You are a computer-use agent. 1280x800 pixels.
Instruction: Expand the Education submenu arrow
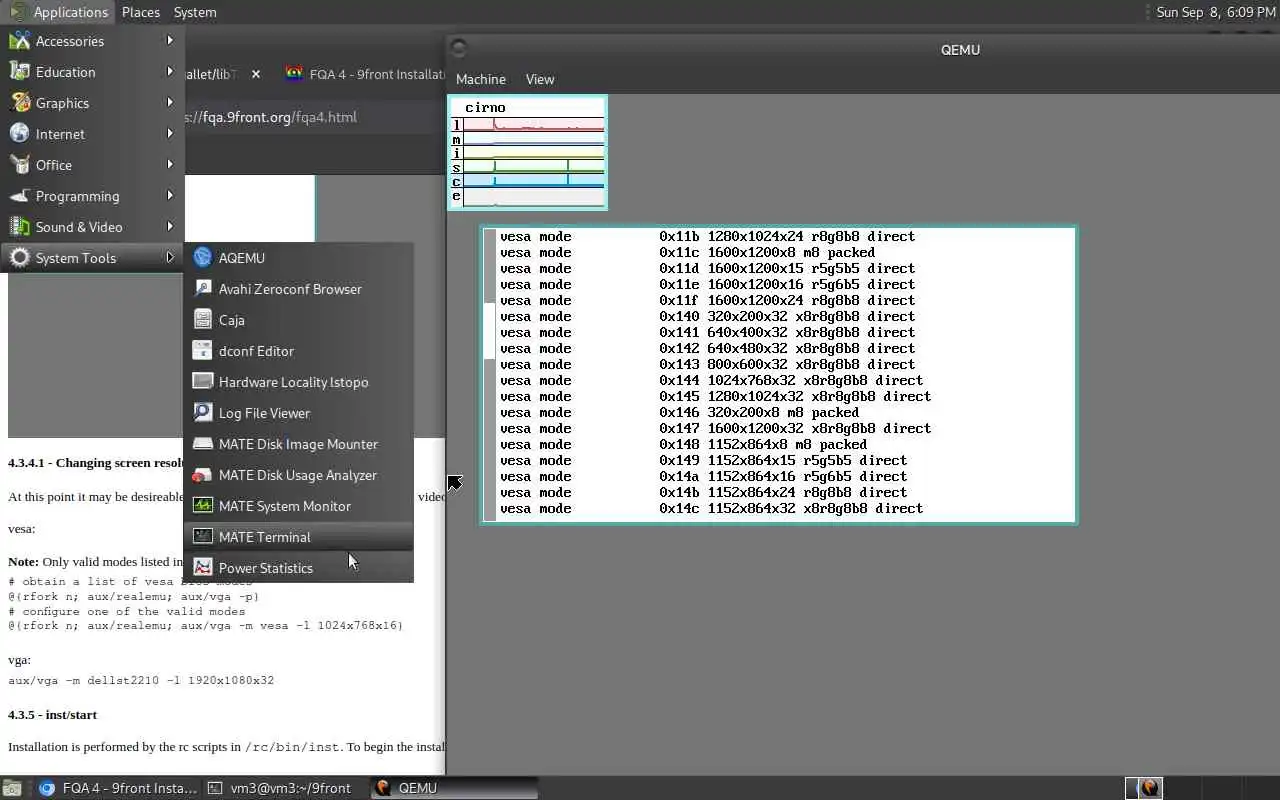click(x=170, y=72)
